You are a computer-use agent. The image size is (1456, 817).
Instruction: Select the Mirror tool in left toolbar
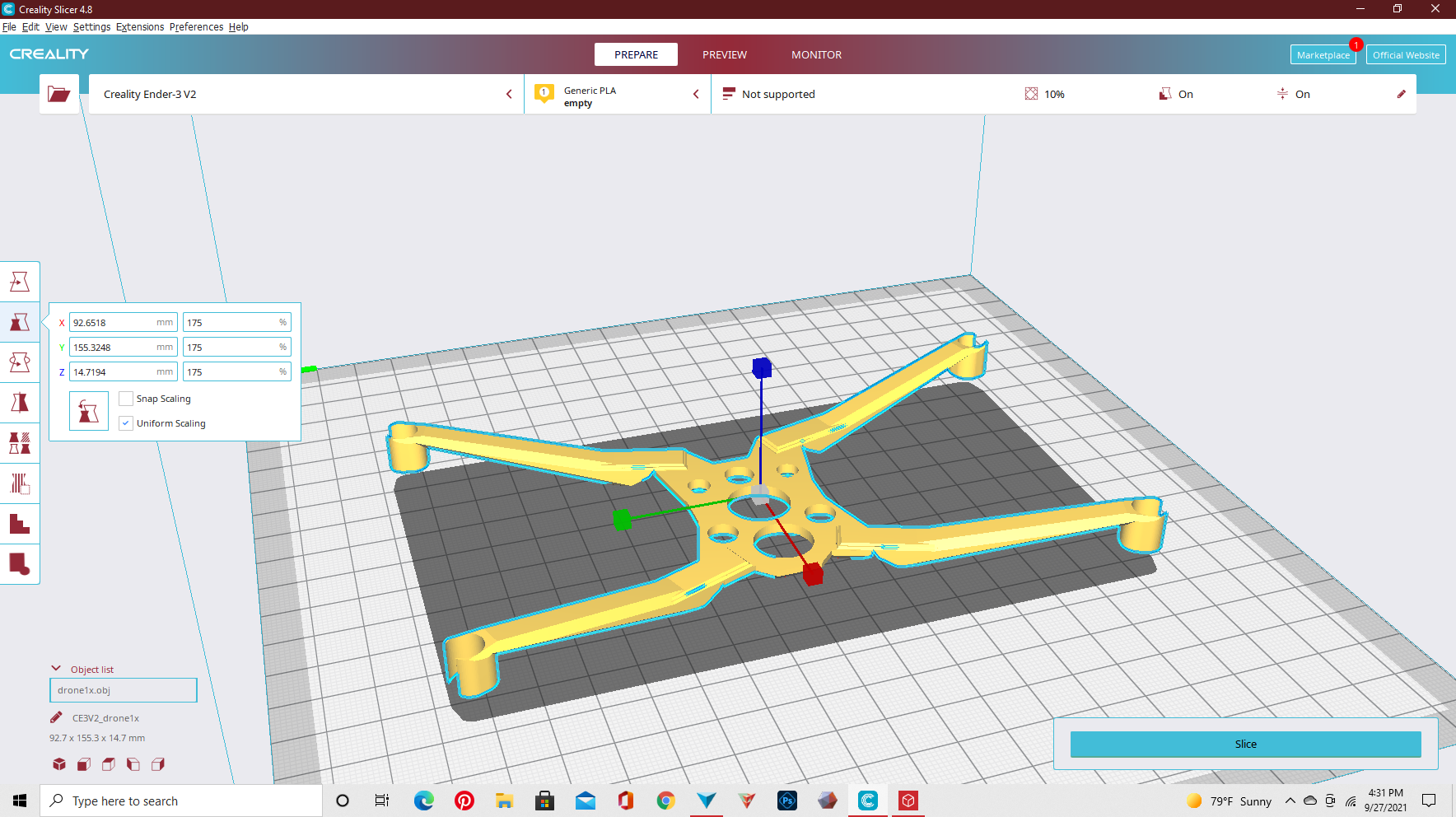(20, 403)
